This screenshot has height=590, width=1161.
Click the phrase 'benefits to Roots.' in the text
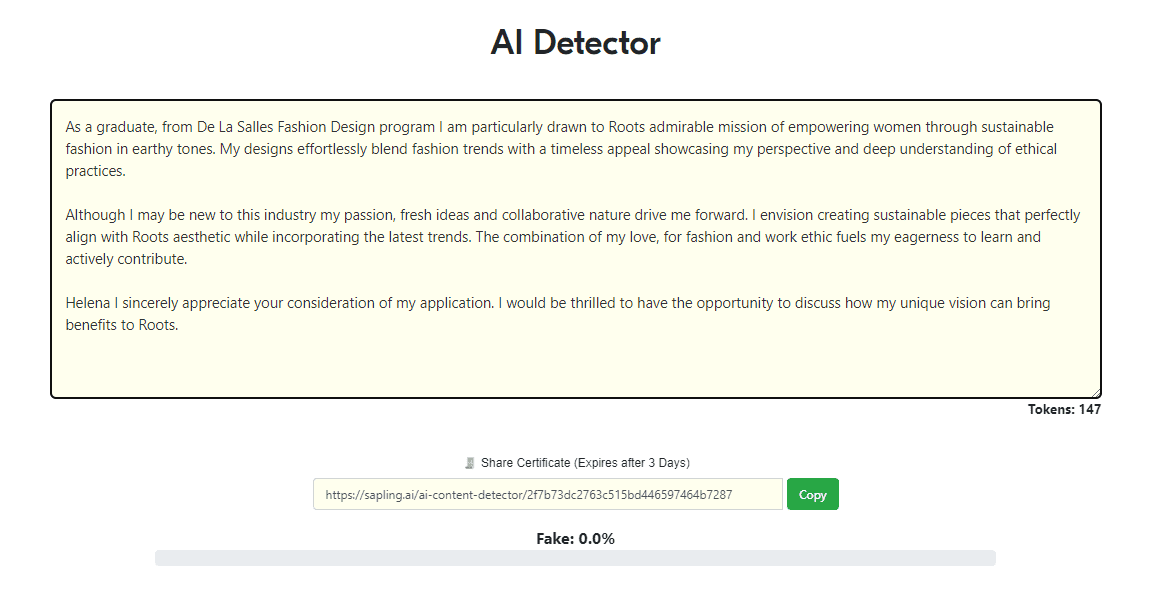tap(121, 325)
